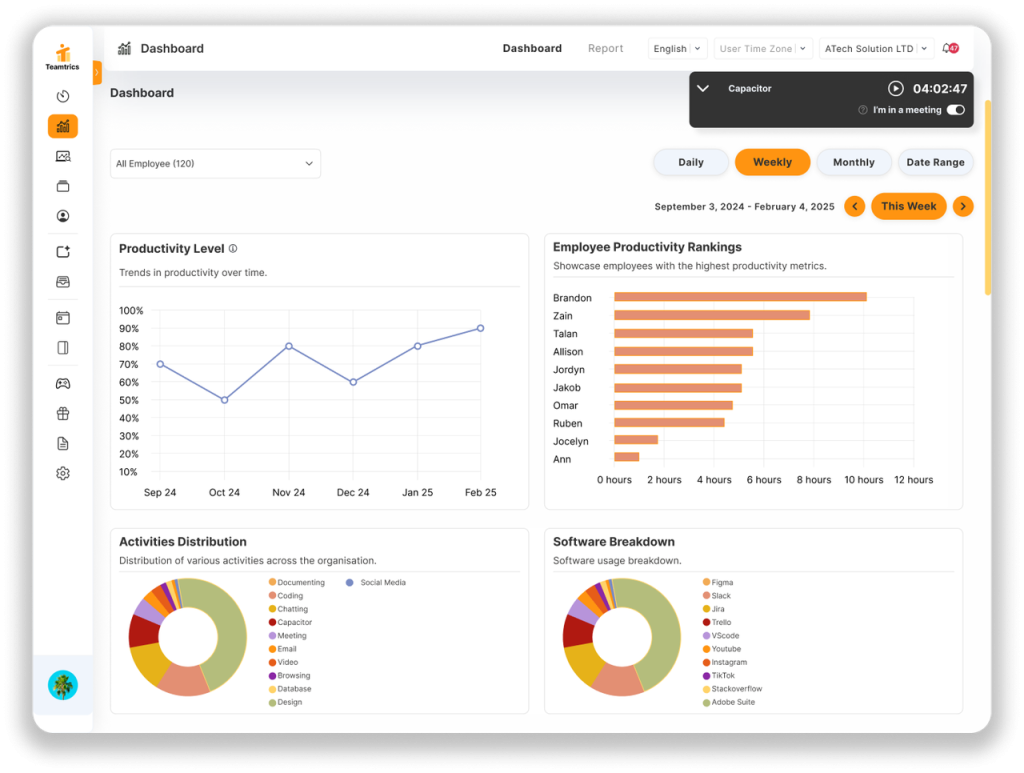Click the notification bell with the red badge
Viewport: 1024px width, 773px height.
[x=950, y=48]
